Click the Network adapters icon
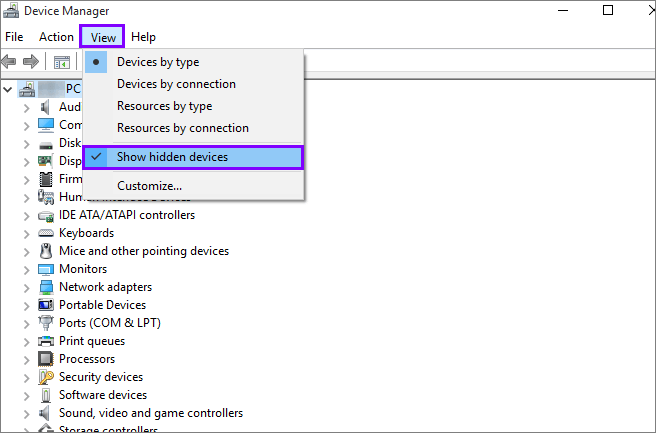This screenshot has width=656, height=433. coord(46,287)
